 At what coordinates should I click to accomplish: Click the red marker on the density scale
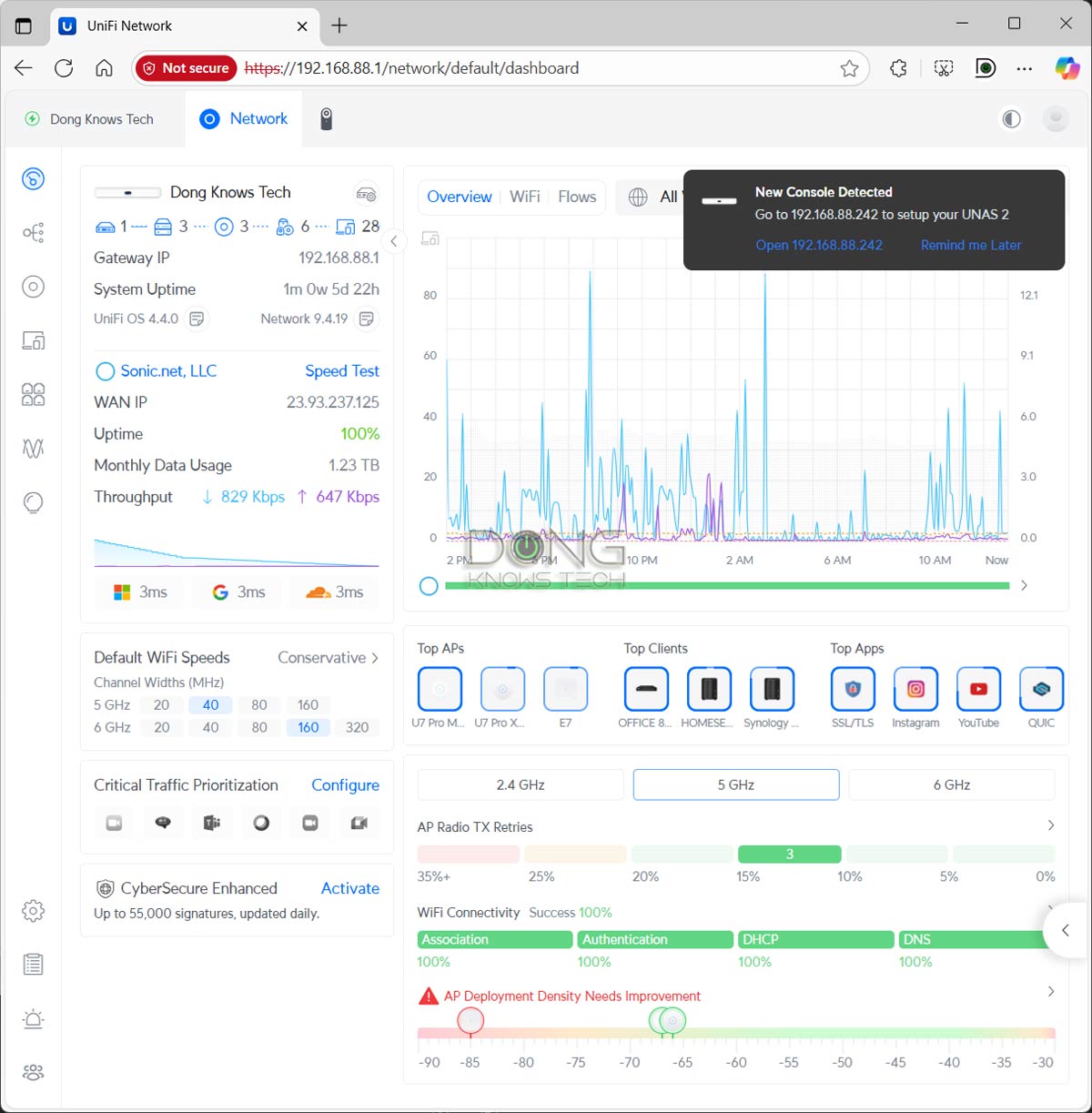point(470,1021)
